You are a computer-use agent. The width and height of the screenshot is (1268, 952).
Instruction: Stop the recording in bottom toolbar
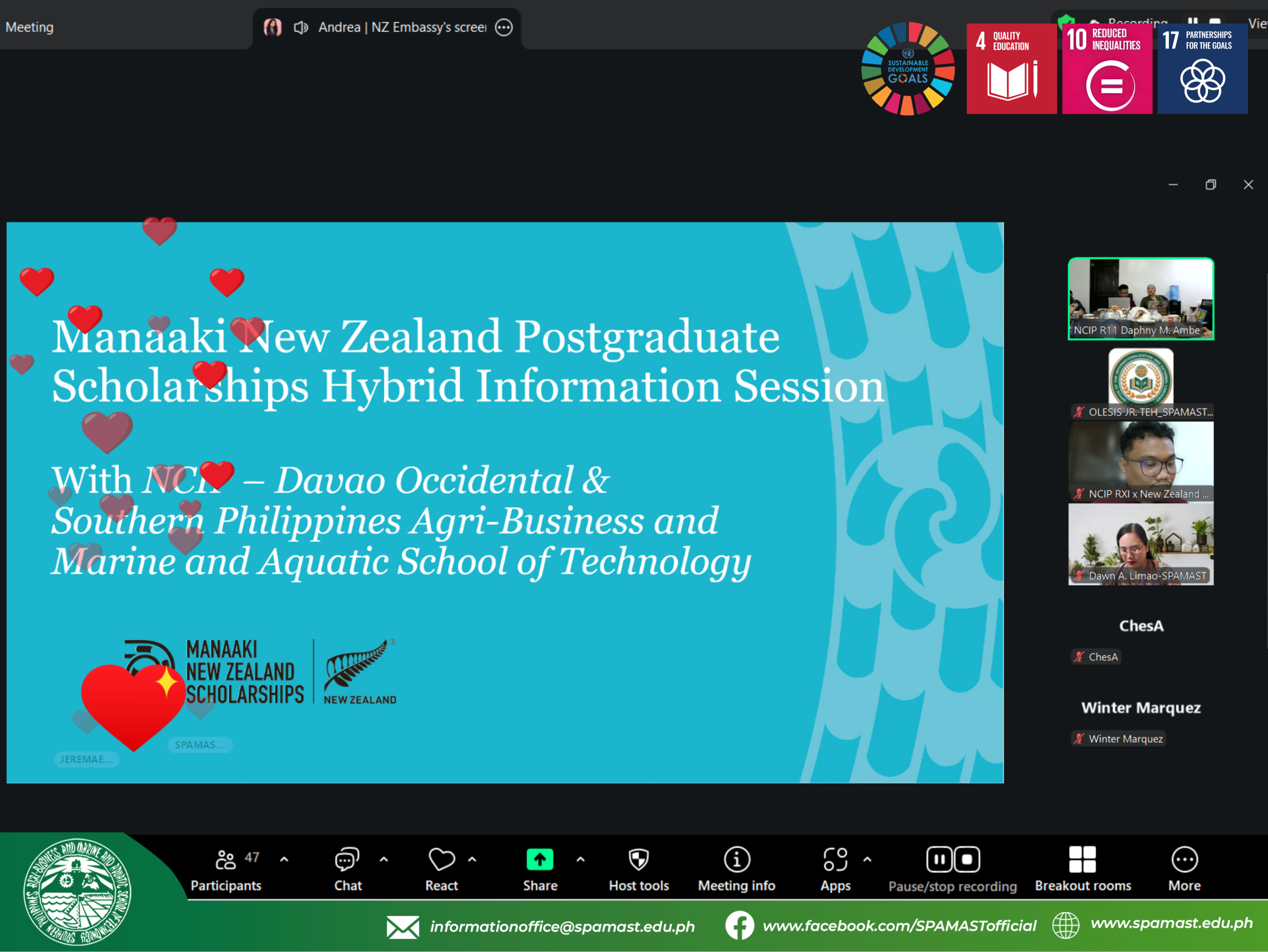point(967,859)
